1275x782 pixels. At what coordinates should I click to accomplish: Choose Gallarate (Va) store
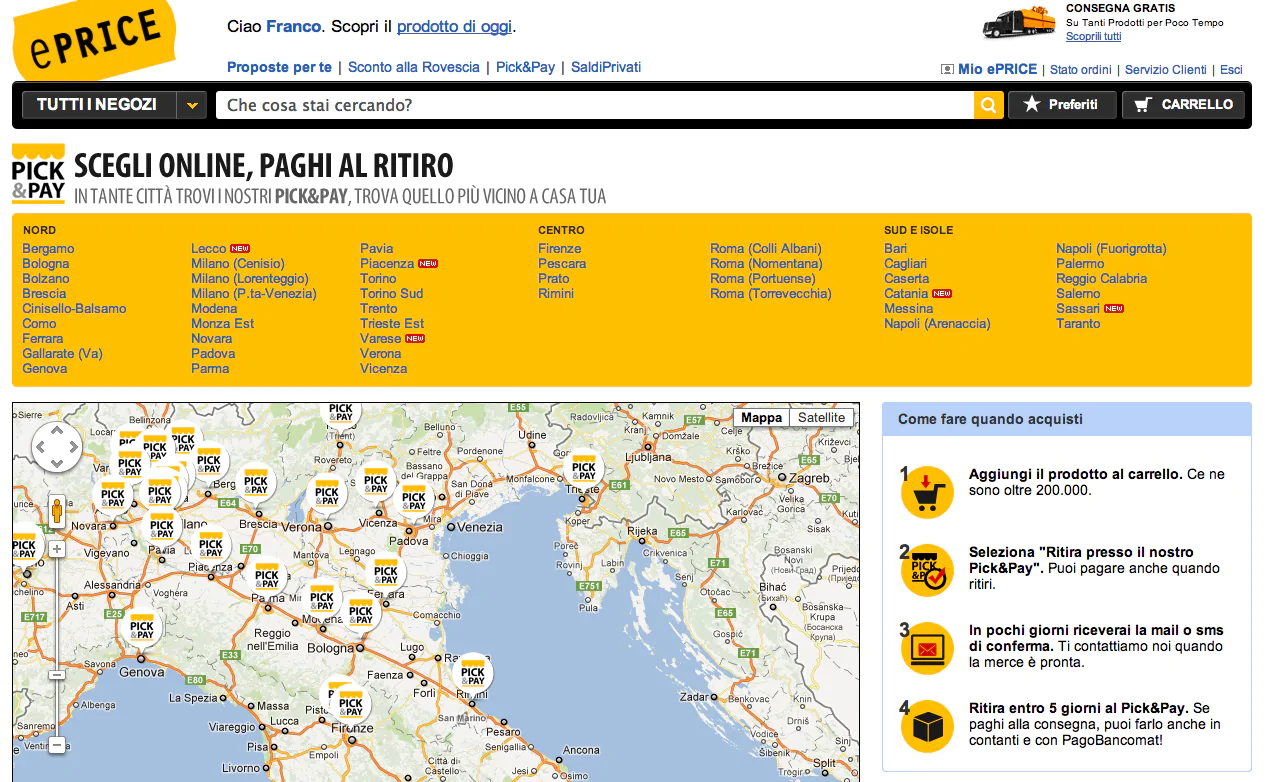tap(62, 354)
